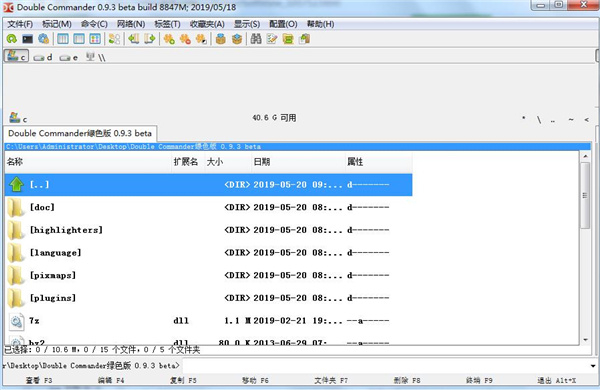Open the 收藏夹(A) menu
The width and height of the screenshot is (600, 390).
pos(207,24)
